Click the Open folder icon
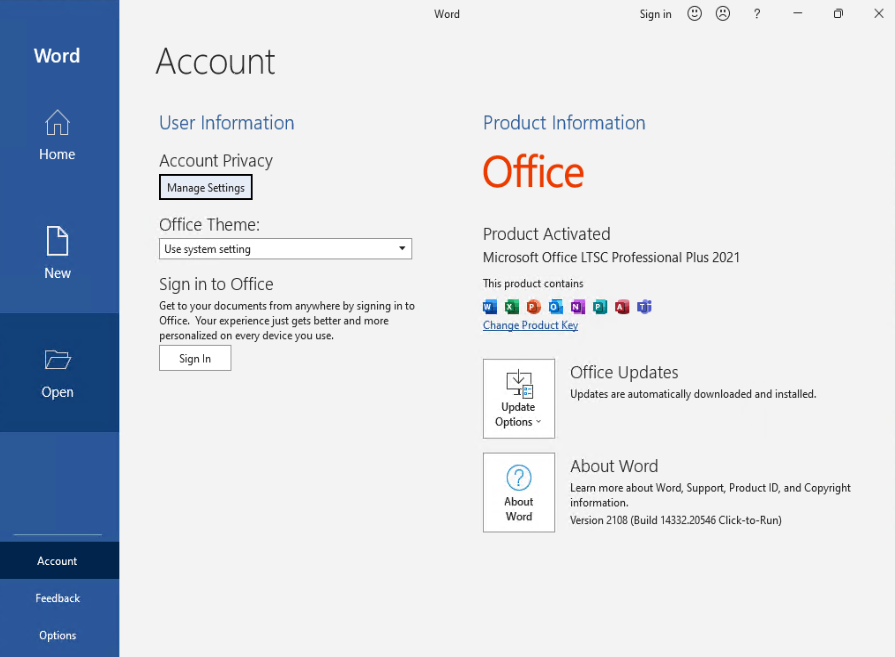Image resolution: width=895 pixels, height=657 pixels. 57,360
